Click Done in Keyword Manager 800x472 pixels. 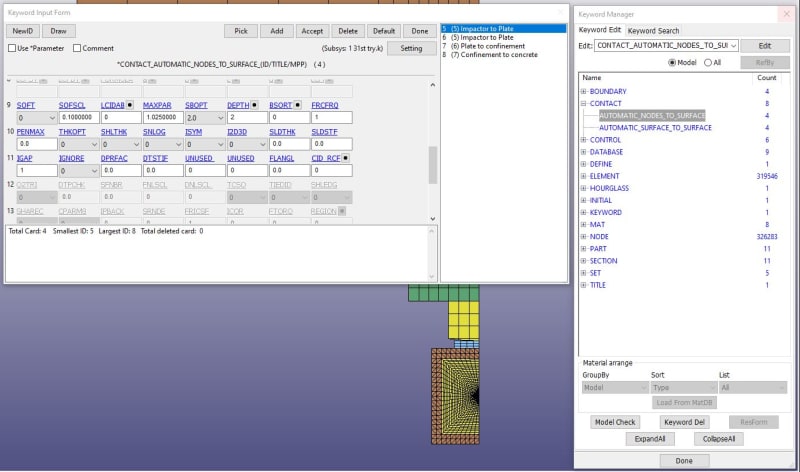684,461
